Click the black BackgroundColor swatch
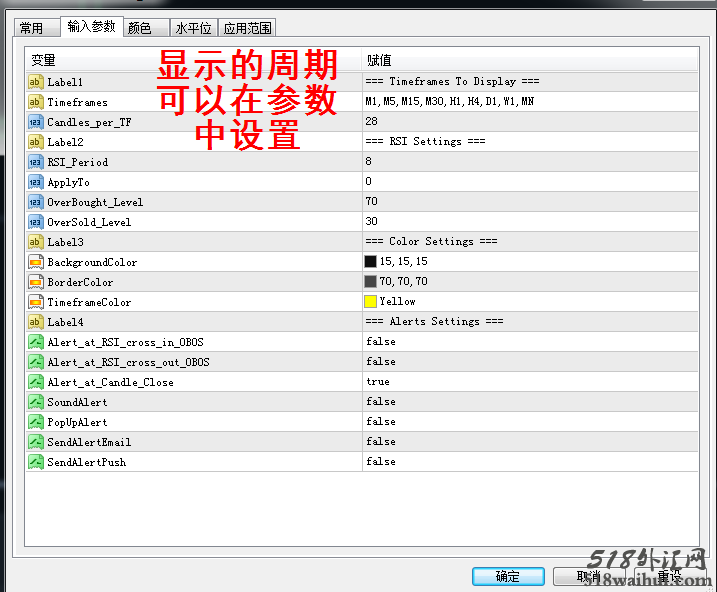This screenshot has width=717, height=592. 370,261
